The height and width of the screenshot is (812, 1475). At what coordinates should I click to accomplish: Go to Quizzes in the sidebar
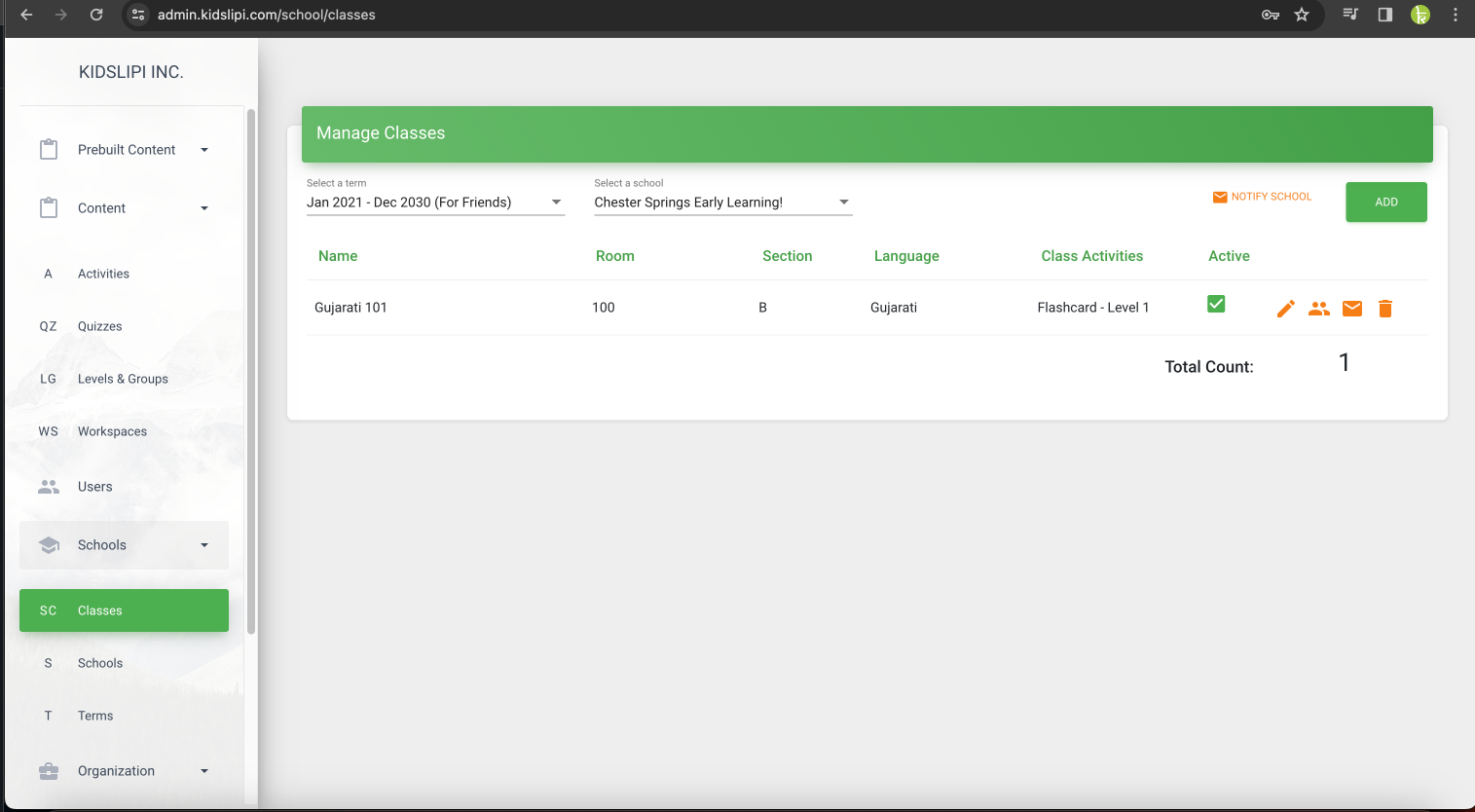[100, 327]
